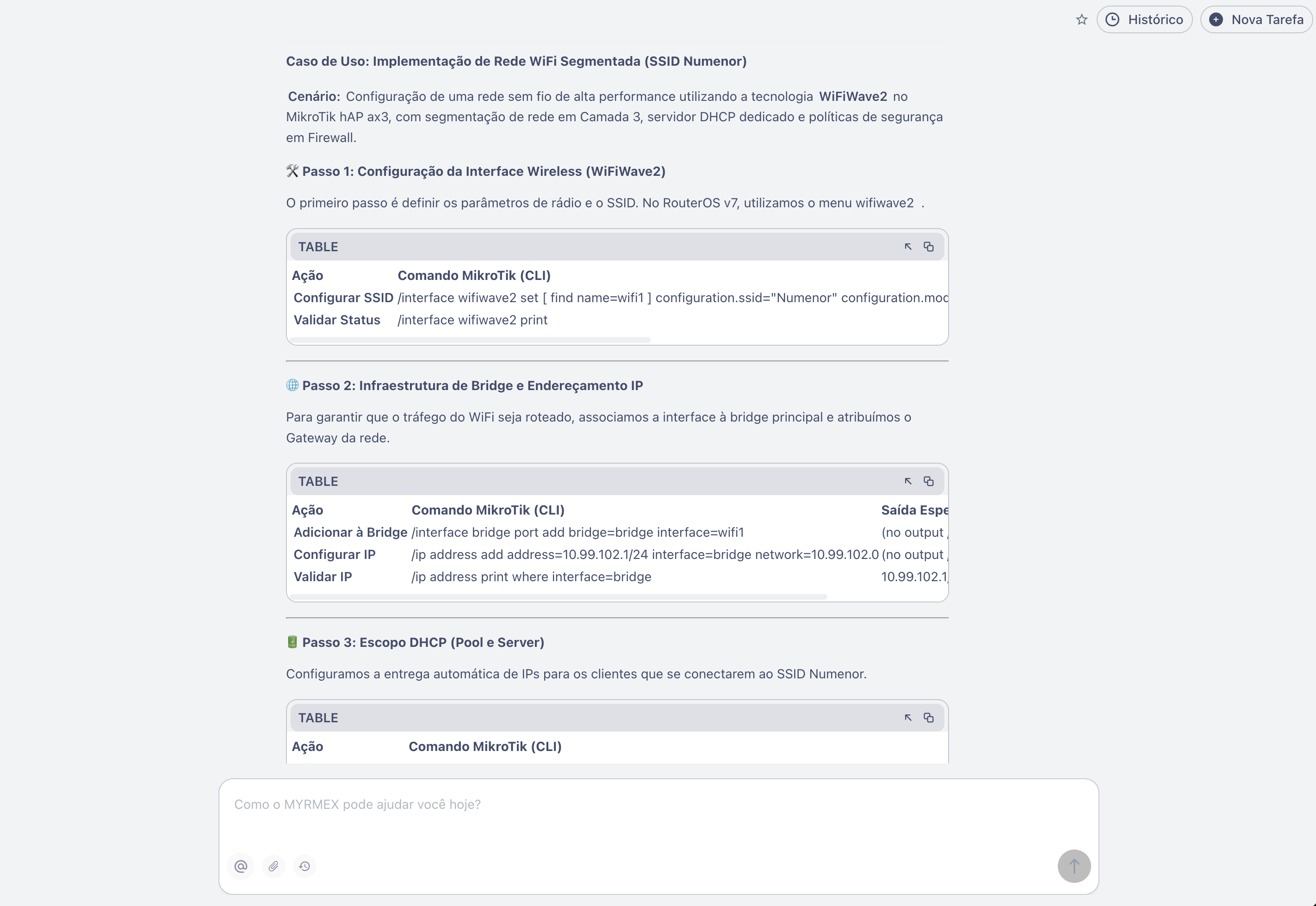Copy the Passo 1 SSID table
The image size is (1316, 906).
click(929, 246)
